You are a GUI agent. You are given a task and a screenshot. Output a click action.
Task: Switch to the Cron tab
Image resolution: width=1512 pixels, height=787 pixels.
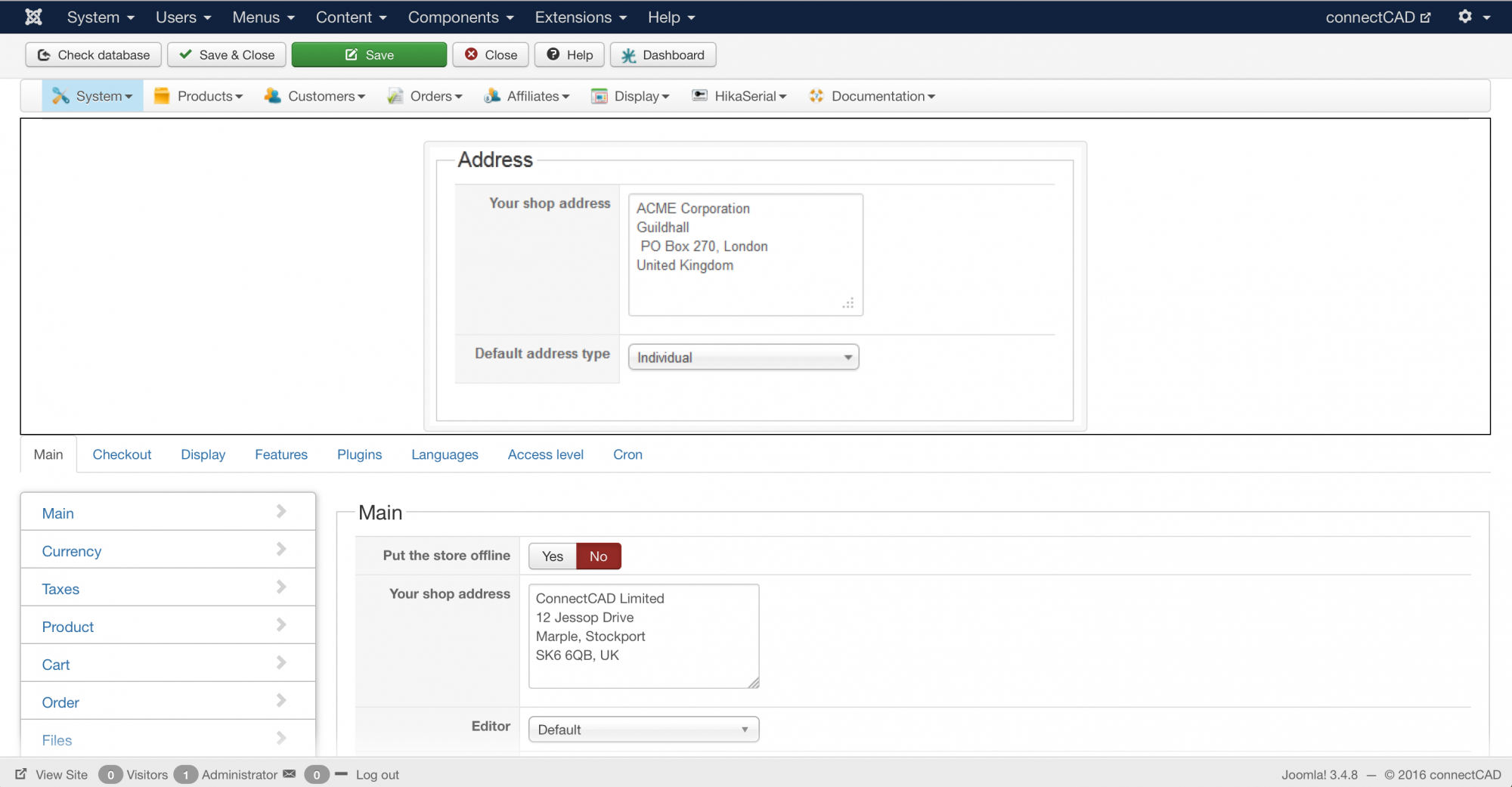[x=628, y=454]
